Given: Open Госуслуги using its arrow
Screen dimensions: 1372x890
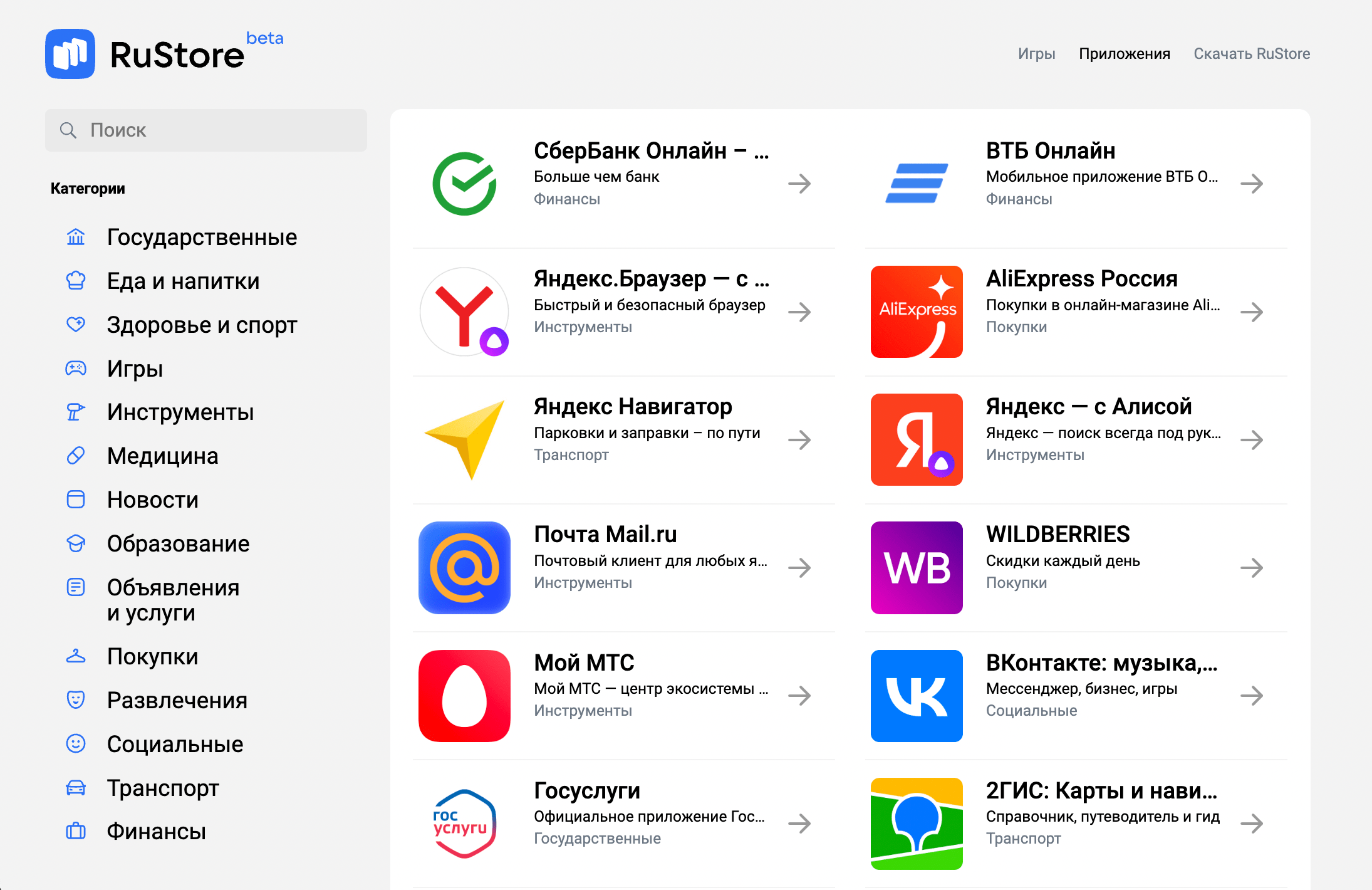Looking at the screenshot, I should (x=799, y=824).
